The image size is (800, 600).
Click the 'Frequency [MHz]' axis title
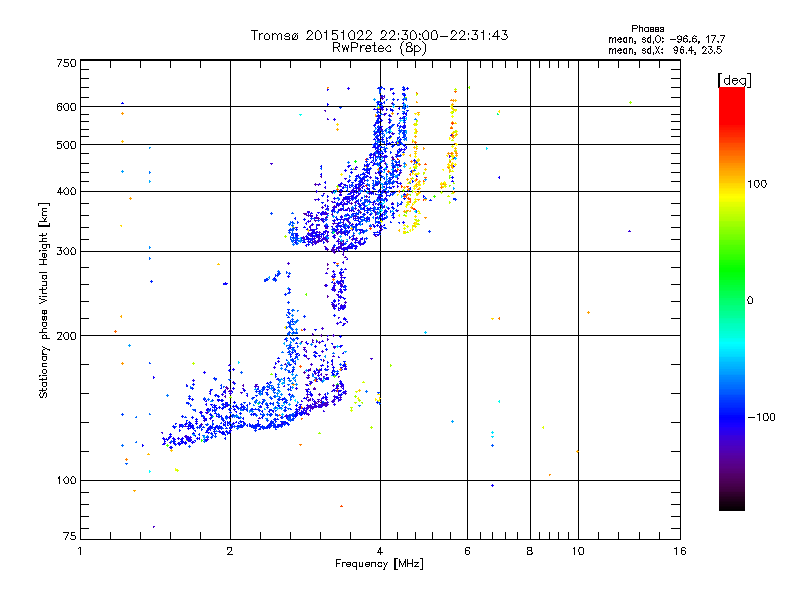379,564
